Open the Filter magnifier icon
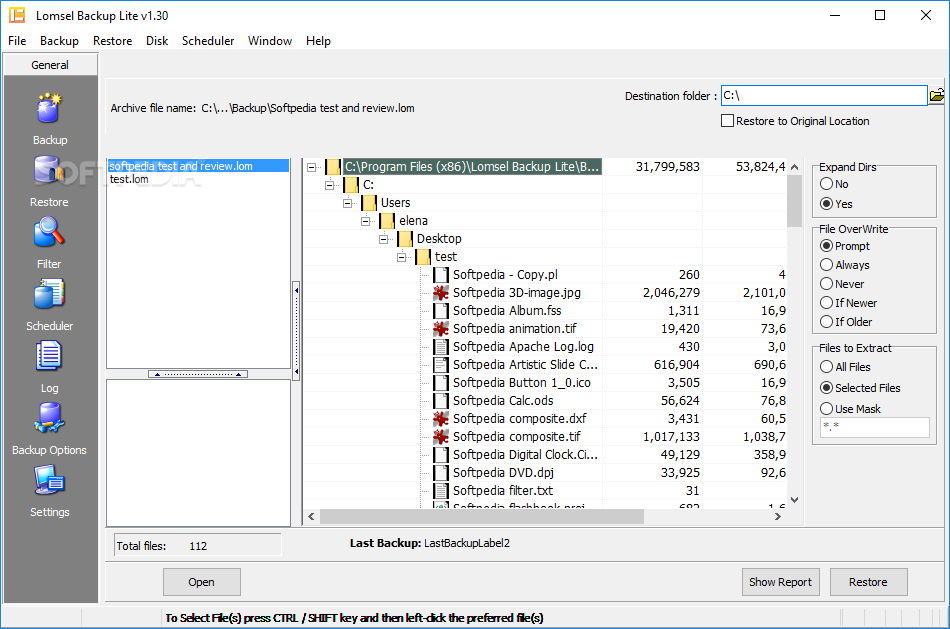Image resolution: width=950 pixels, height=629 pixels. 49,233
